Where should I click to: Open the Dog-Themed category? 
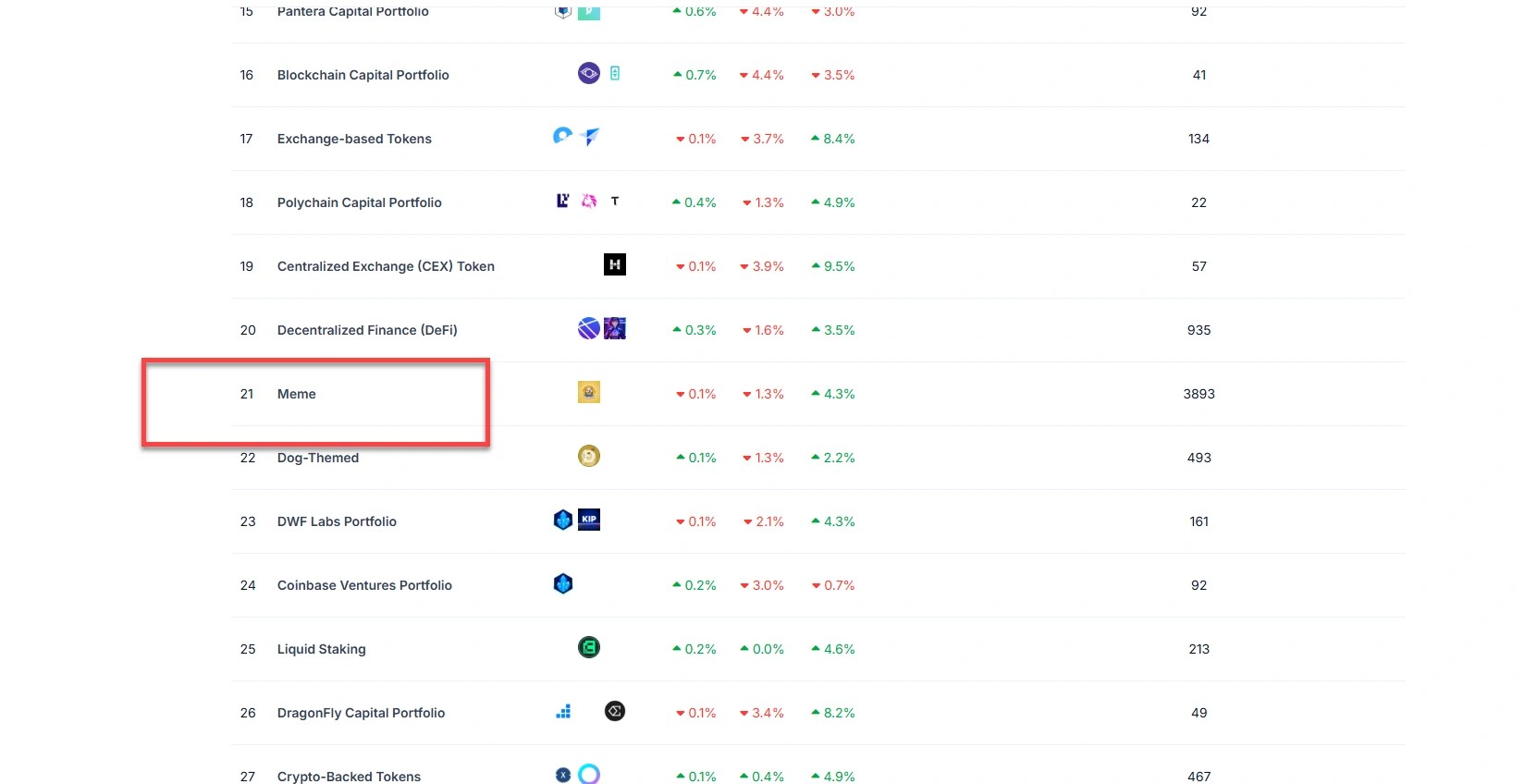318,458
